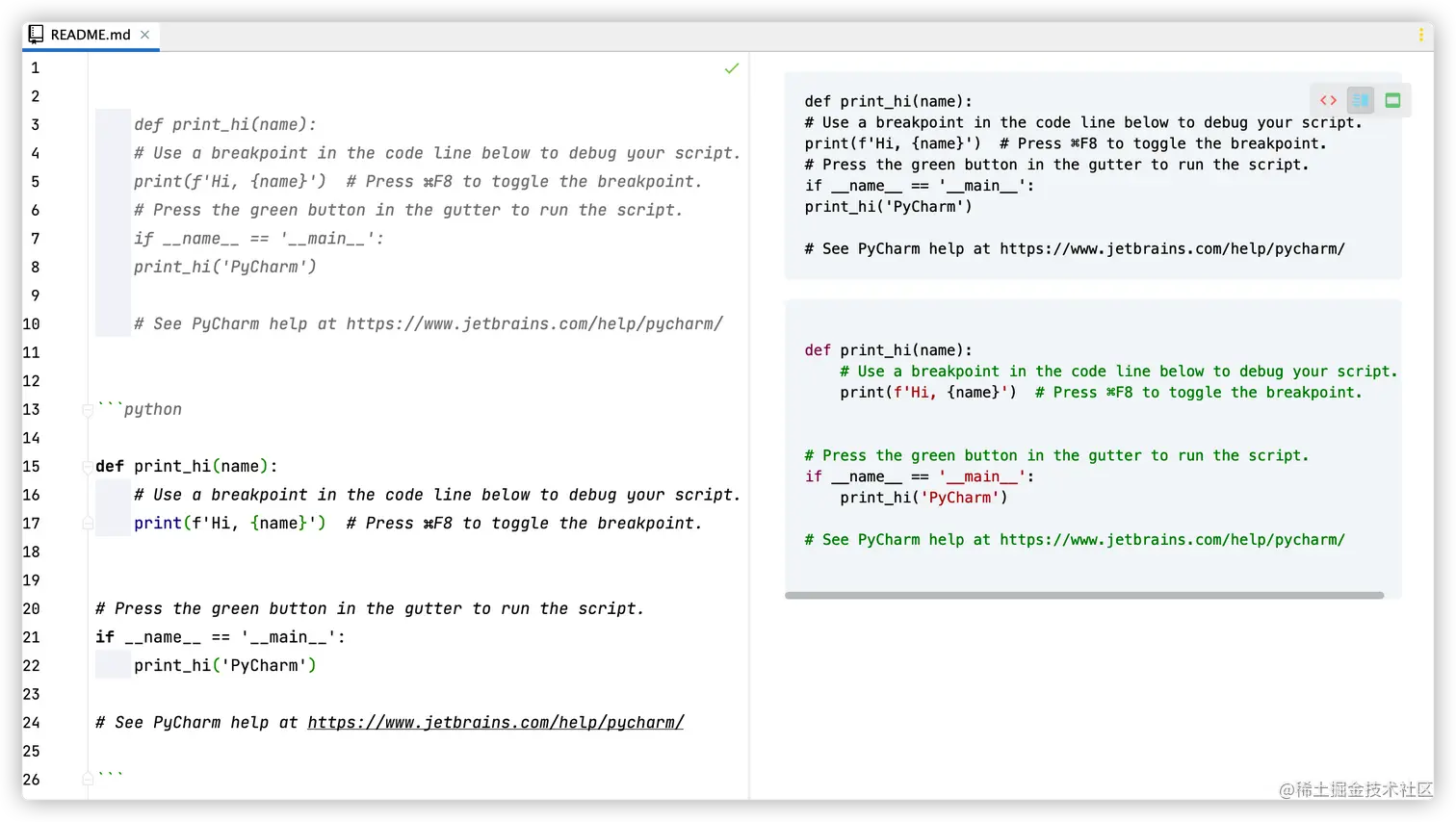The image size is (1456, 822).
Task: Click the ```python fence text
Action: pos(140,409)
